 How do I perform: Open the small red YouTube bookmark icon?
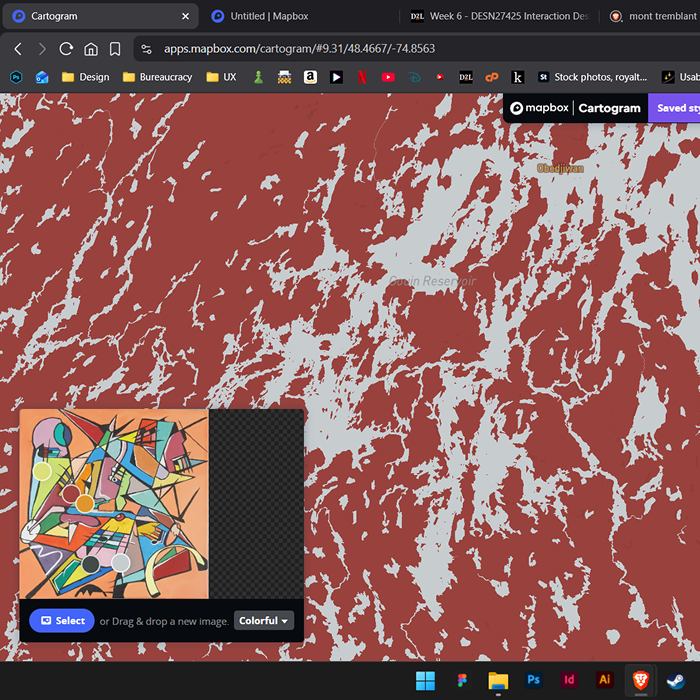click(440, 77)
